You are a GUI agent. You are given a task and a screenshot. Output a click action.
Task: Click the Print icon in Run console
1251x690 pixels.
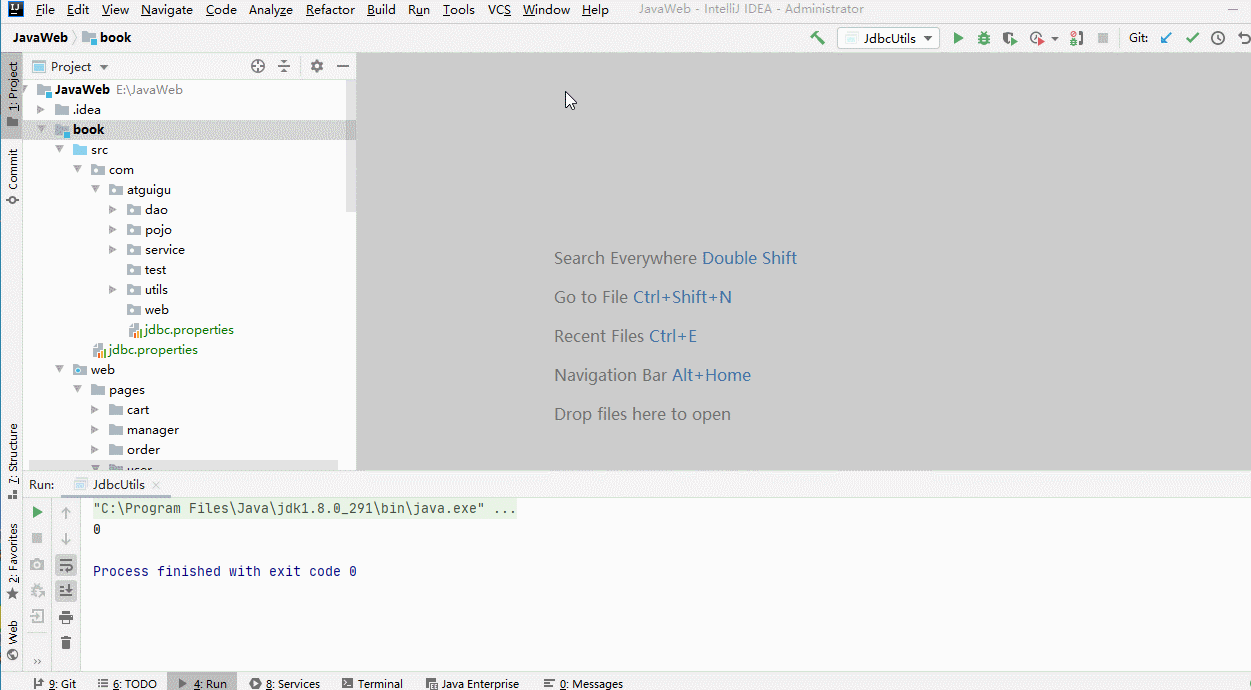(x=66, y=617)
